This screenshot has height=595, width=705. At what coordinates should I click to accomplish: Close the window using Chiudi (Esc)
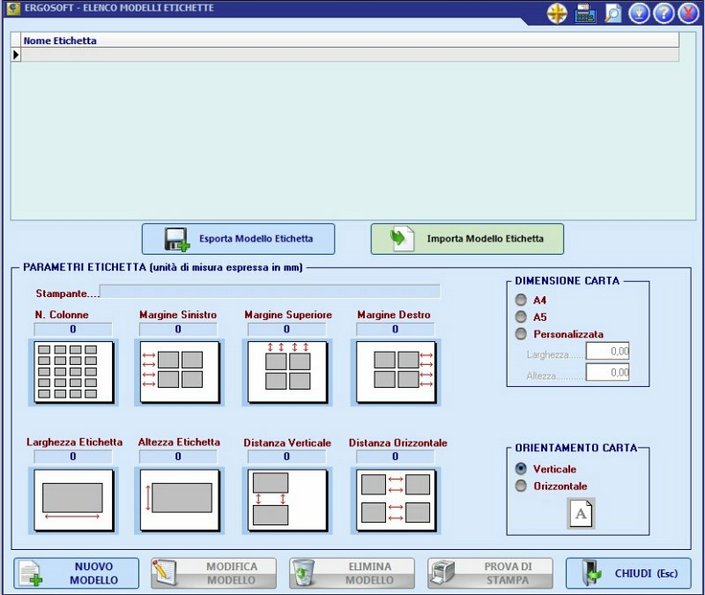tap(628, 573)
